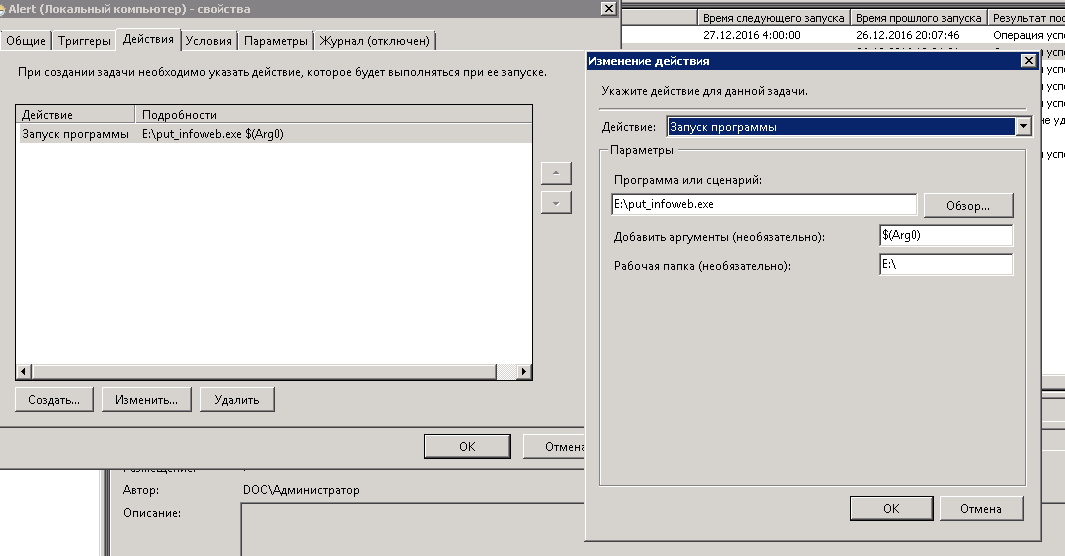
Task: Click the Удалить button
Action: 237,399
